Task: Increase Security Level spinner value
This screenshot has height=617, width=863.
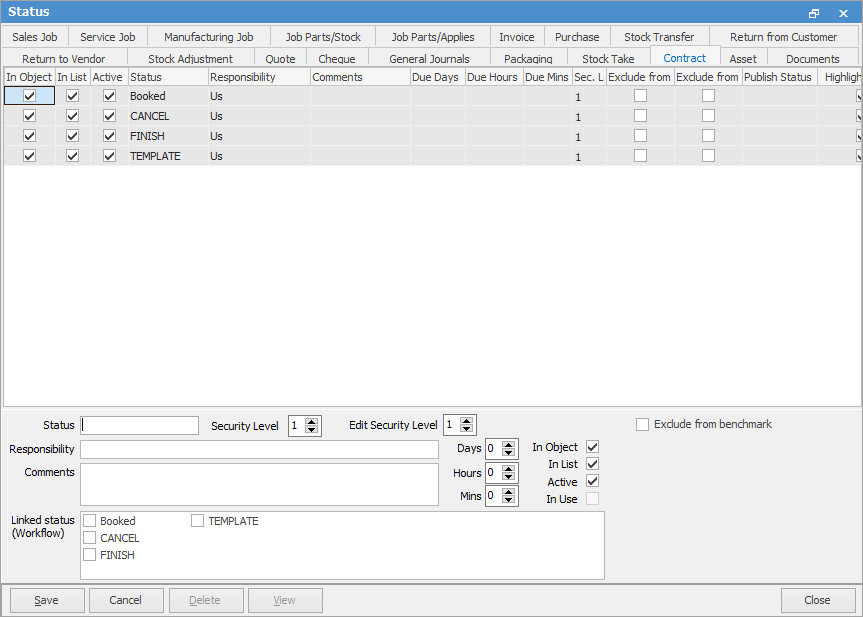Action: point(312,421)
